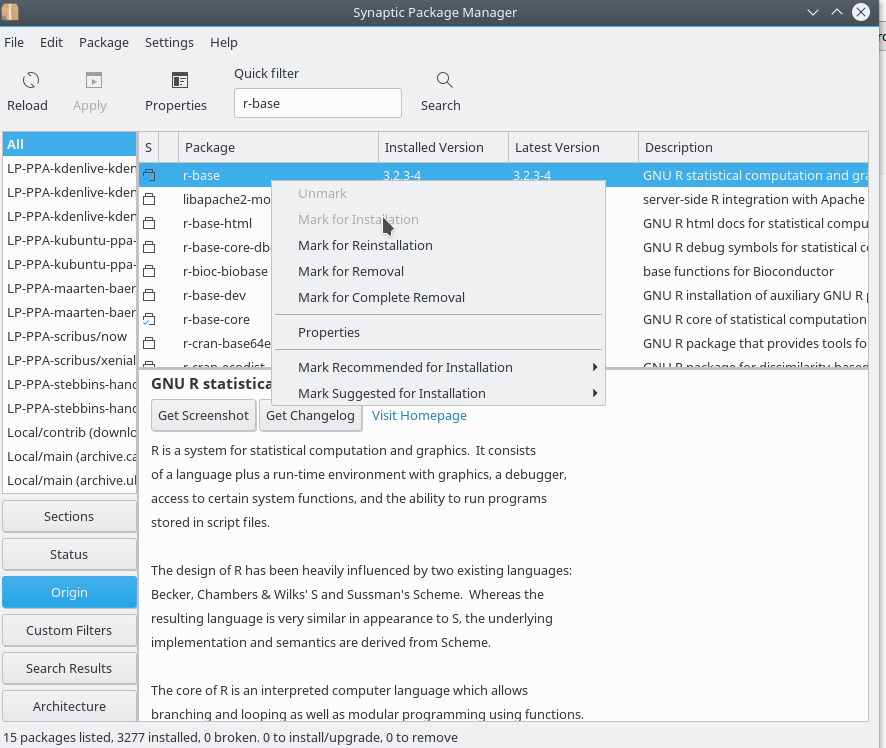Screen dimensions: 886x748
Task: Click r-base installed version 3.2.3-4
Action: (402, 175)
